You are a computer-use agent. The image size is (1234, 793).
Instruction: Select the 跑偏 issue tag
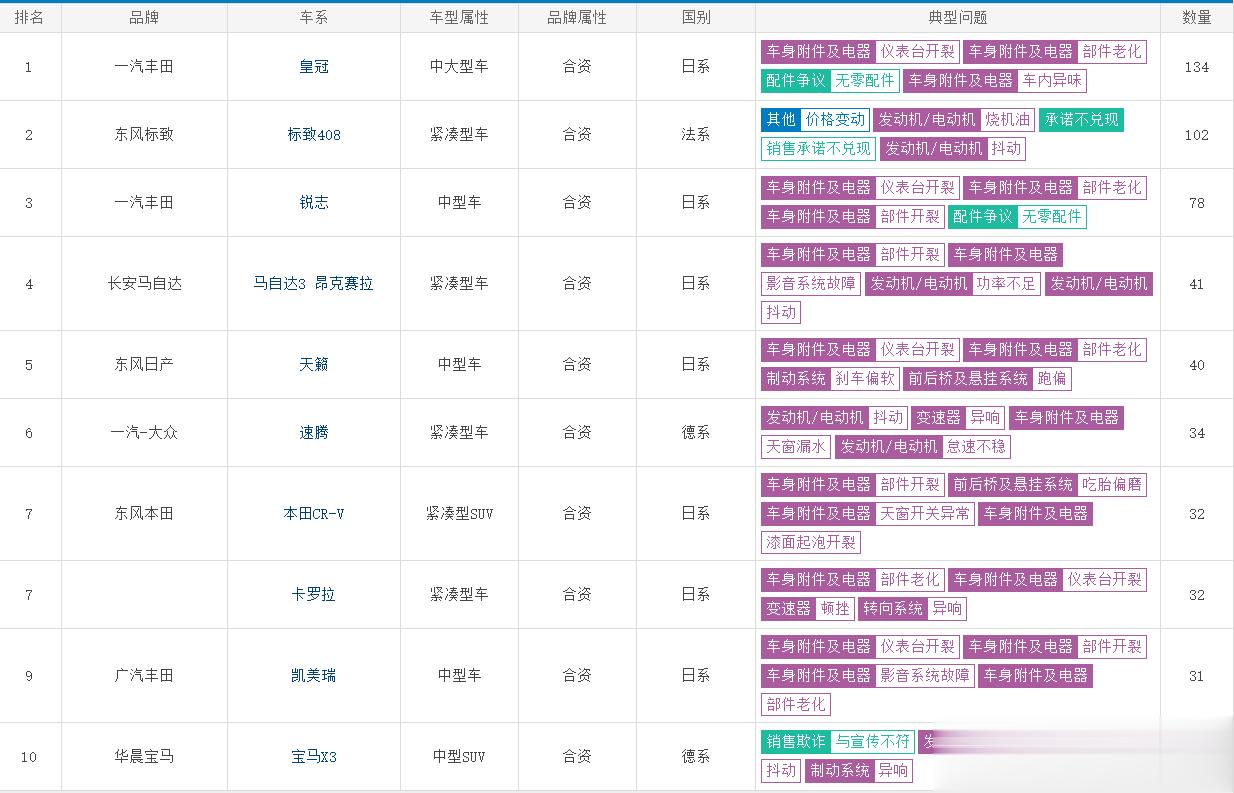coord(1052,379)
